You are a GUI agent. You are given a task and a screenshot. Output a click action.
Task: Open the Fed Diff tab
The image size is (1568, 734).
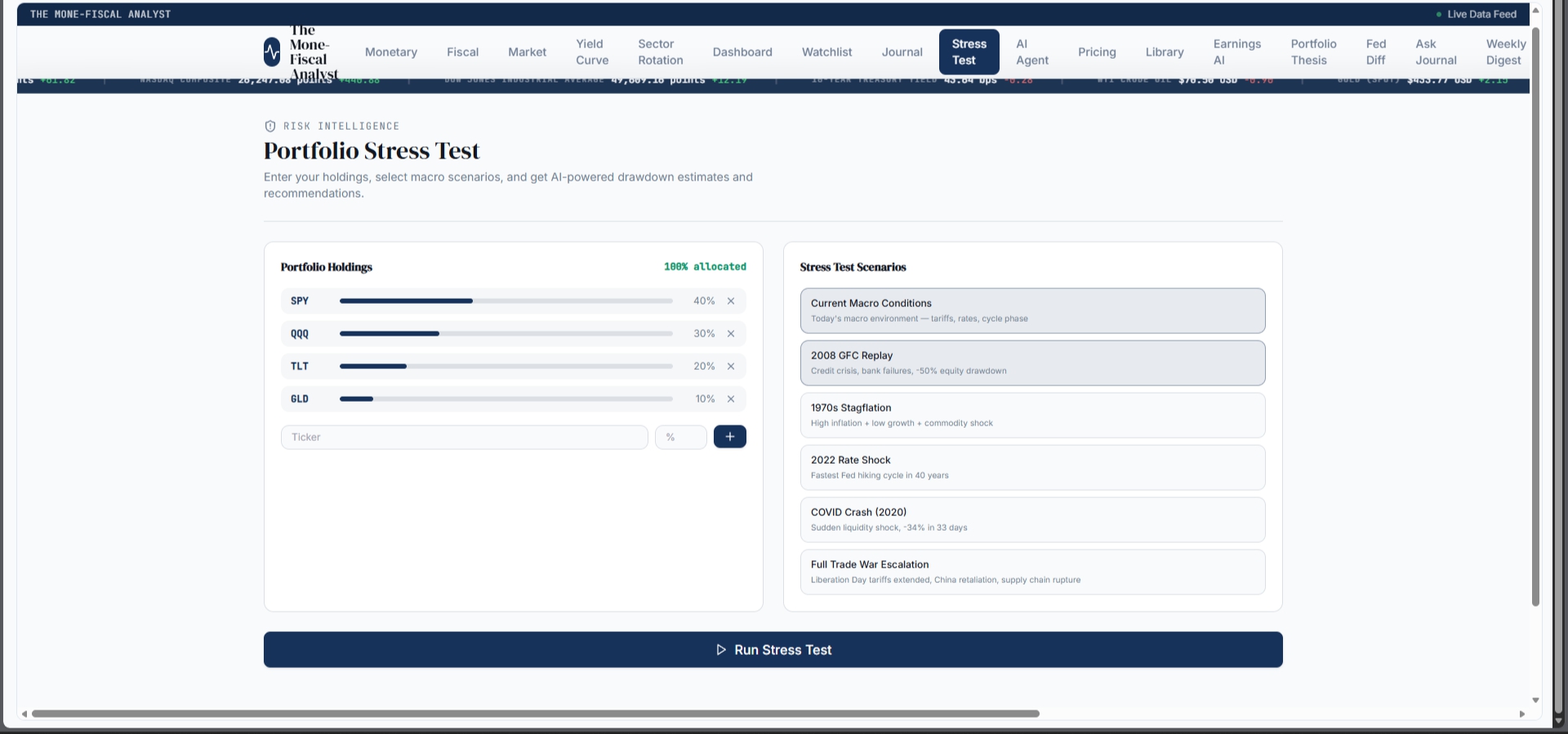tap(1376, 52)
